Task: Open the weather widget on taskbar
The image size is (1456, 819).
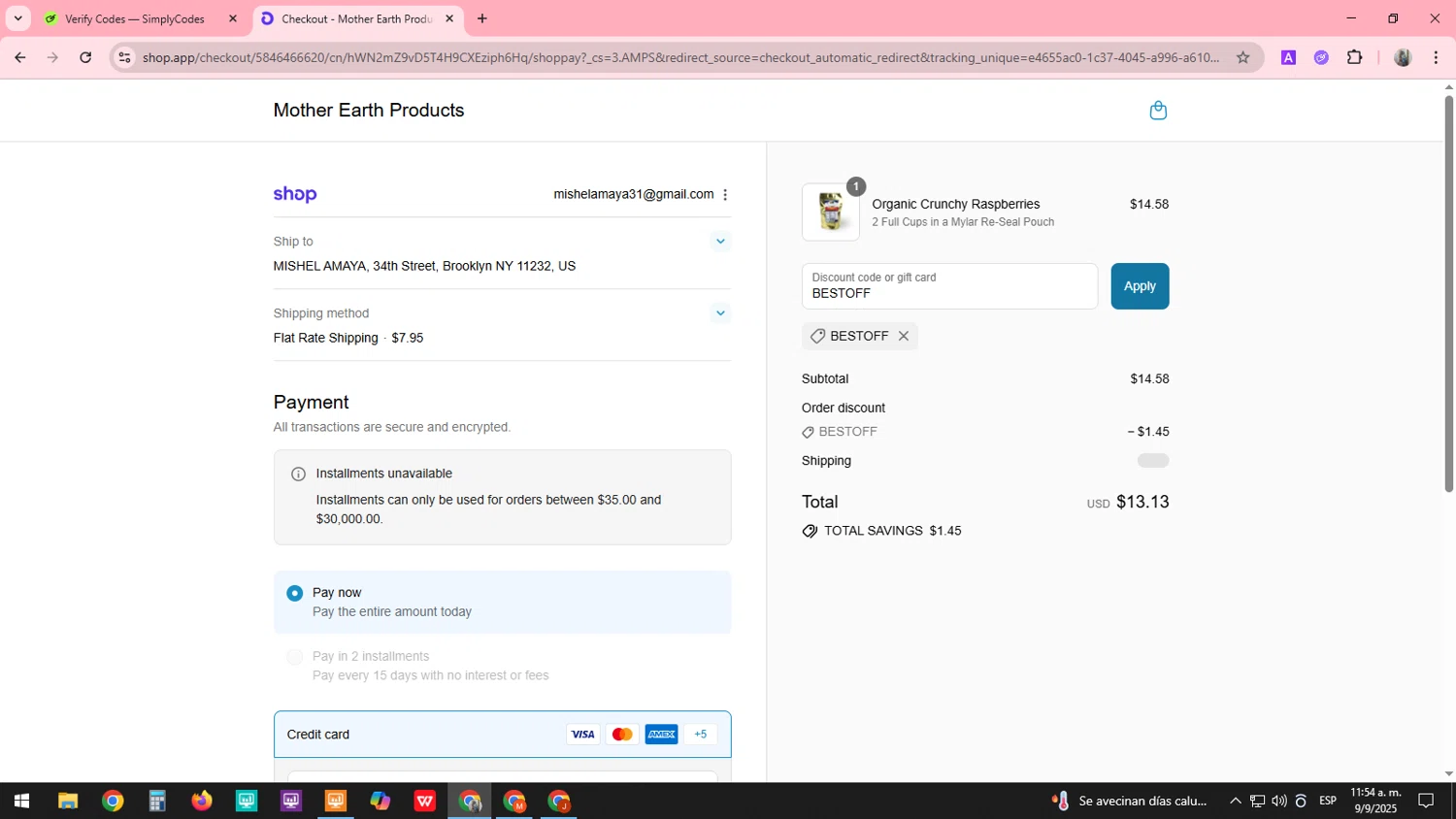Action: point(1129,802)
